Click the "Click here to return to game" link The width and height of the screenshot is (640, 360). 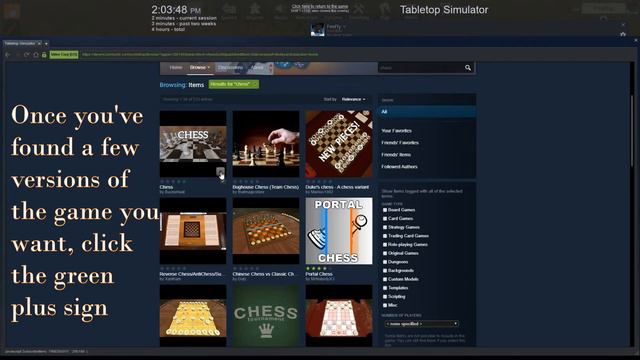pyautogui.click(x=320, y=7)
